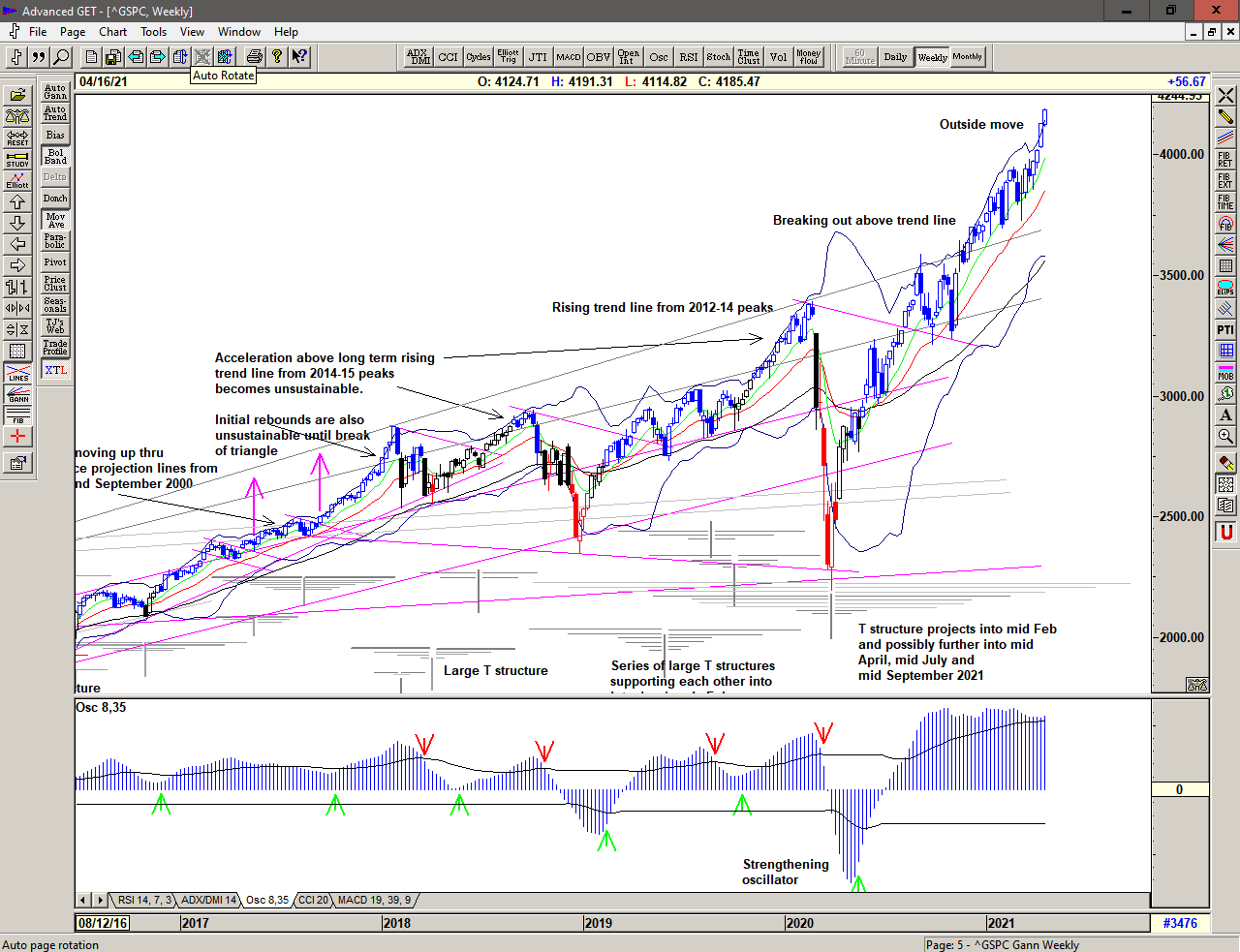Toggle the Bol Band study

click(x=55, y=156)
